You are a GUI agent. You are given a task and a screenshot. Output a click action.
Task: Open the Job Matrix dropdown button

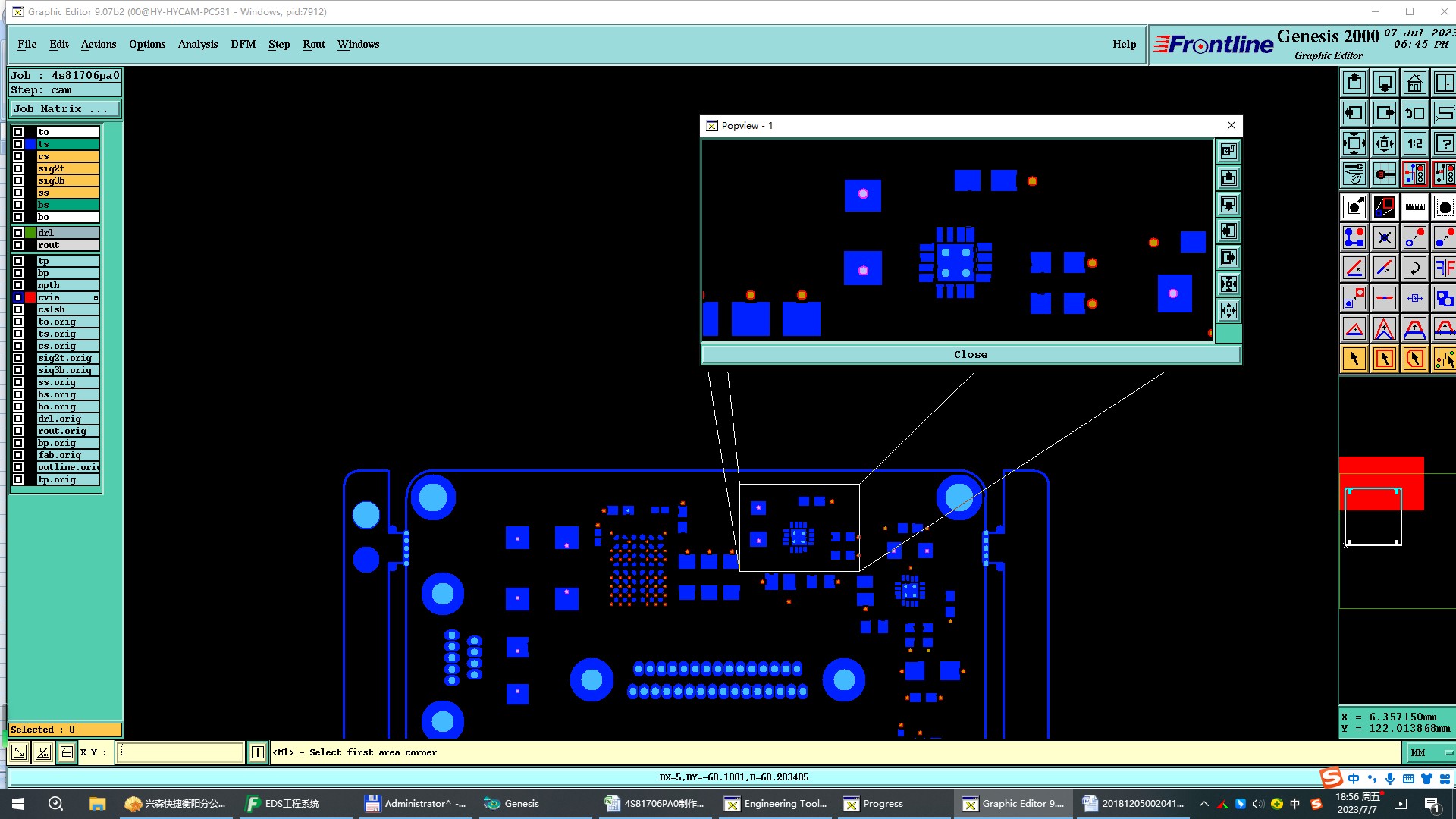click(64, 109)
